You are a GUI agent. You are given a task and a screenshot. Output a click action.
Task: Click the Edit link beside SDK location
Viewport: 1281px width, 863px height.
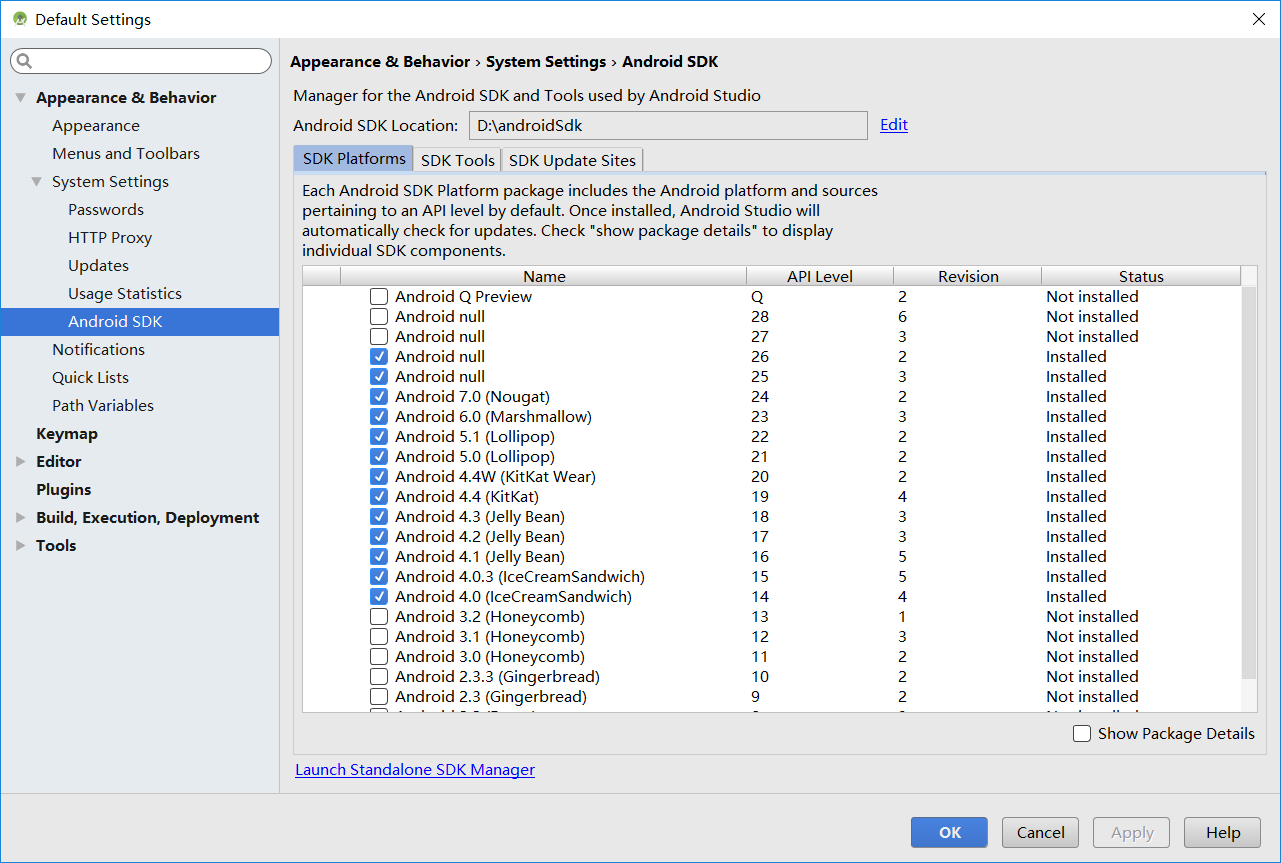click(893, 124)
